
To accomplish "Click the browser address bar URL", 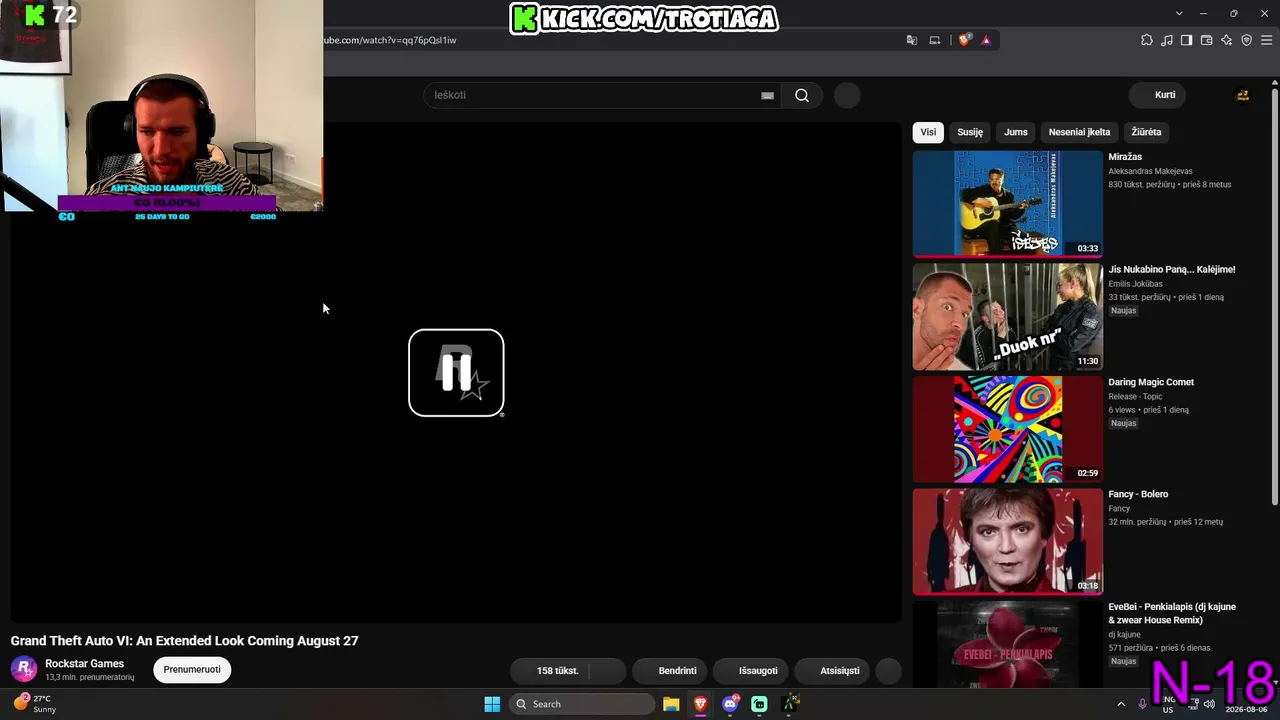I will (390, 40).
